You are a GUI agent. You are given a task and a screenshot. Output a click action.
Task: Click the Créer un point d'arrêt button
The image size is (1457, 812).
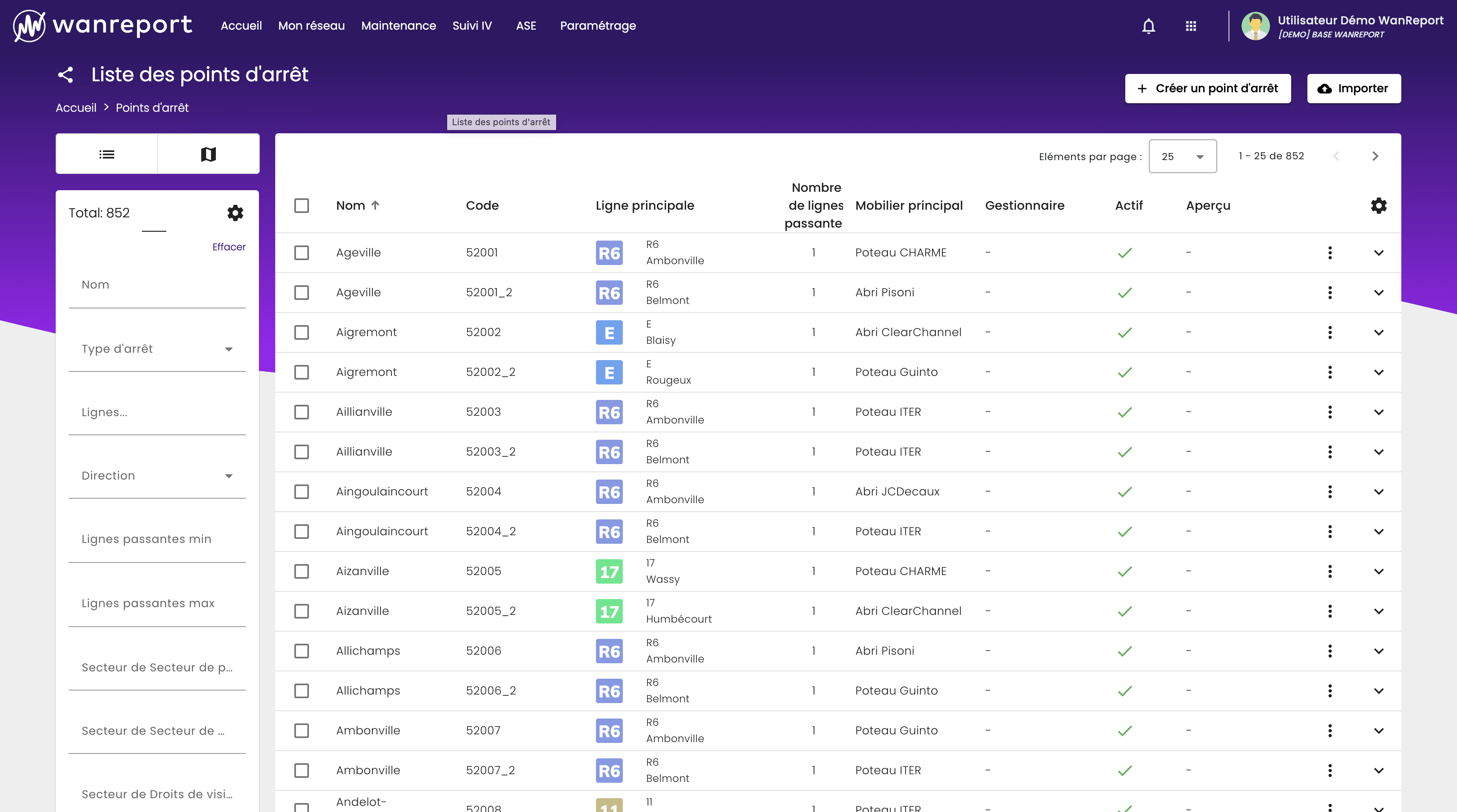click(x=1207, y=88)
